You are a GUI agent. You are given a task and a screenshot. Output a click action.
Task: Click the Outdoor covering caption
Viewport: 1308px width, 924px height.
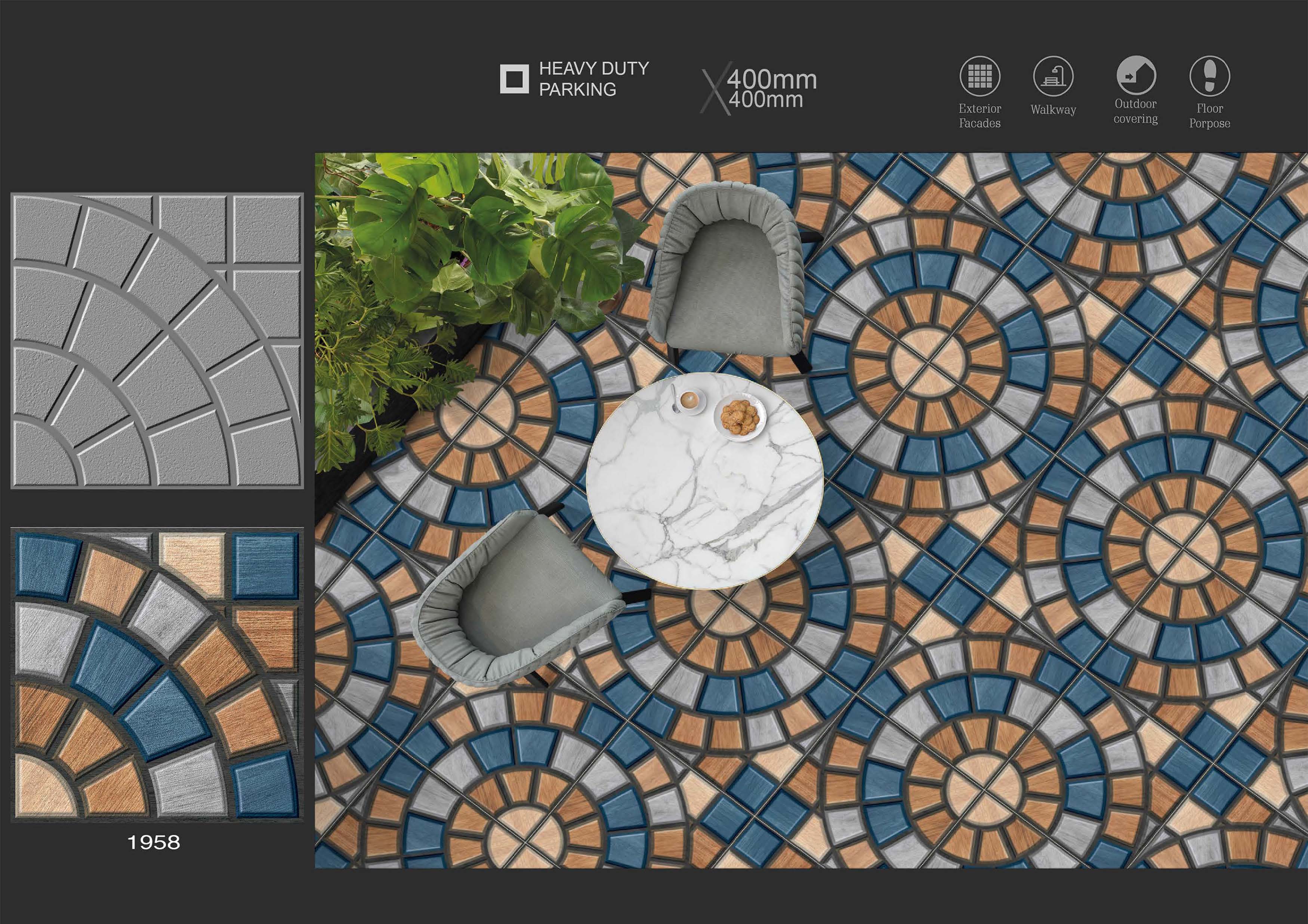tap(1136, 111)
